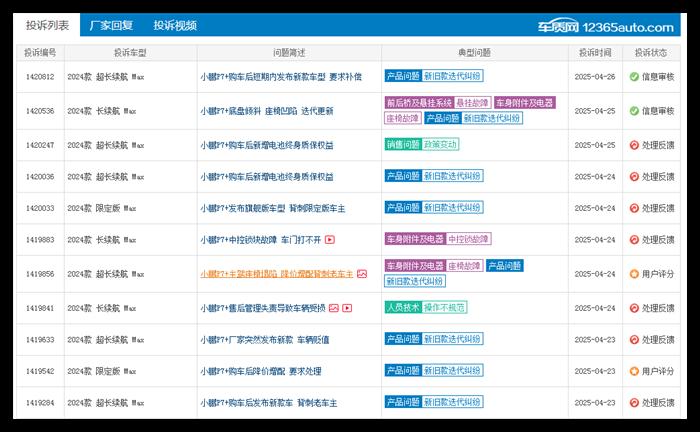Click the 投诉时间 column header
700x432 pixels.
pos(595,53)
